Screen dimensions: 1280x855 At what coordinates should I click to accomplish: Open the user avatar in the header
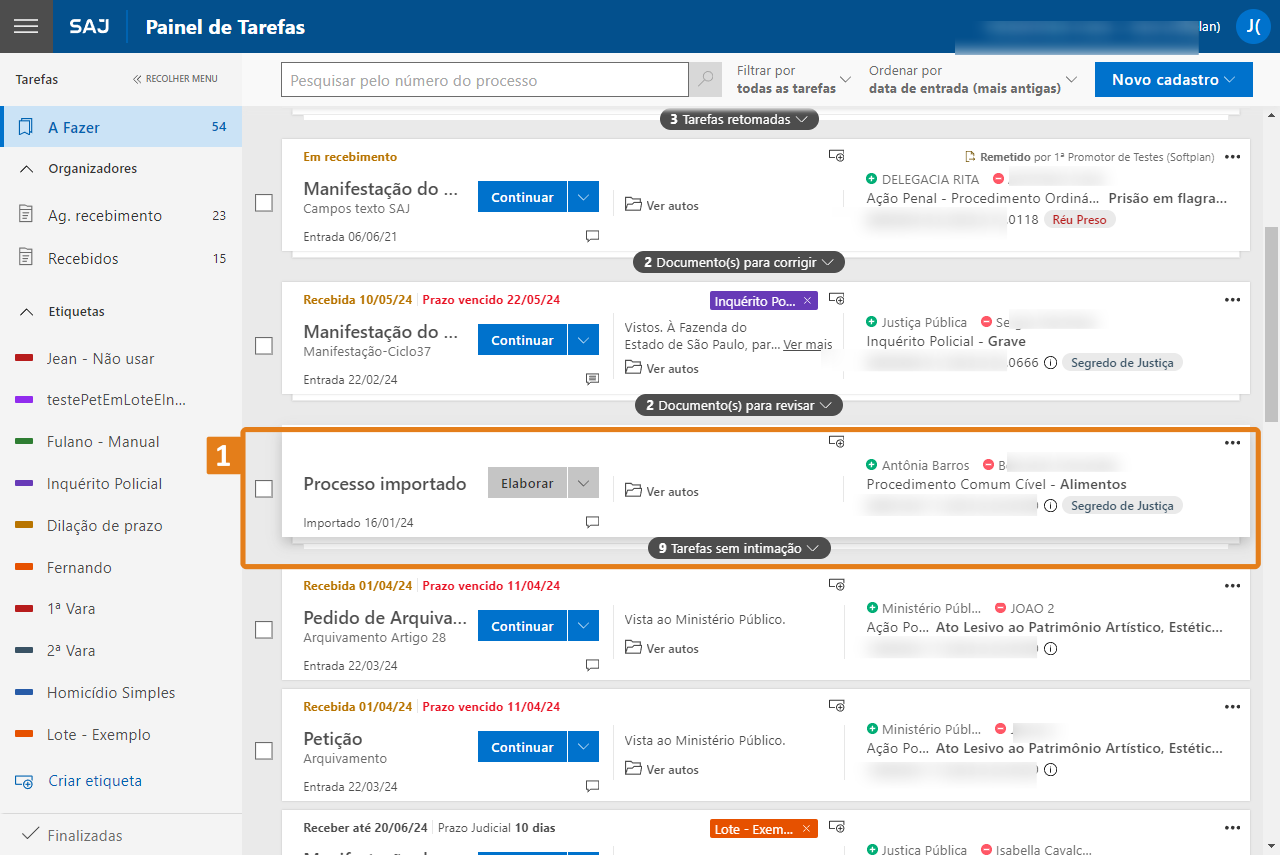click(x=1253, y=26)
